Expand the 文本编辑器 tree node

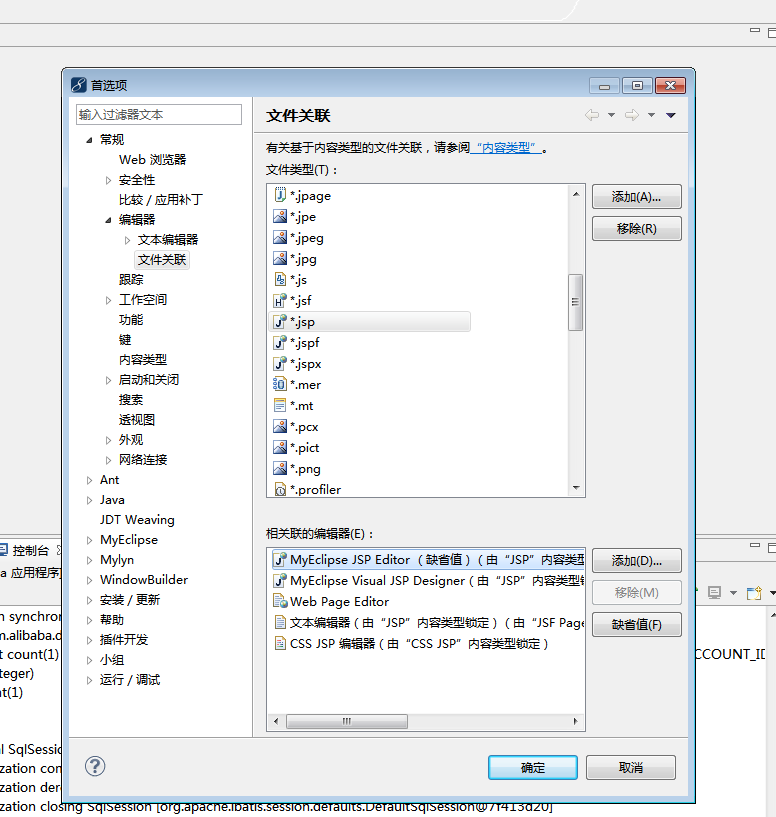(x=127, y=240)
